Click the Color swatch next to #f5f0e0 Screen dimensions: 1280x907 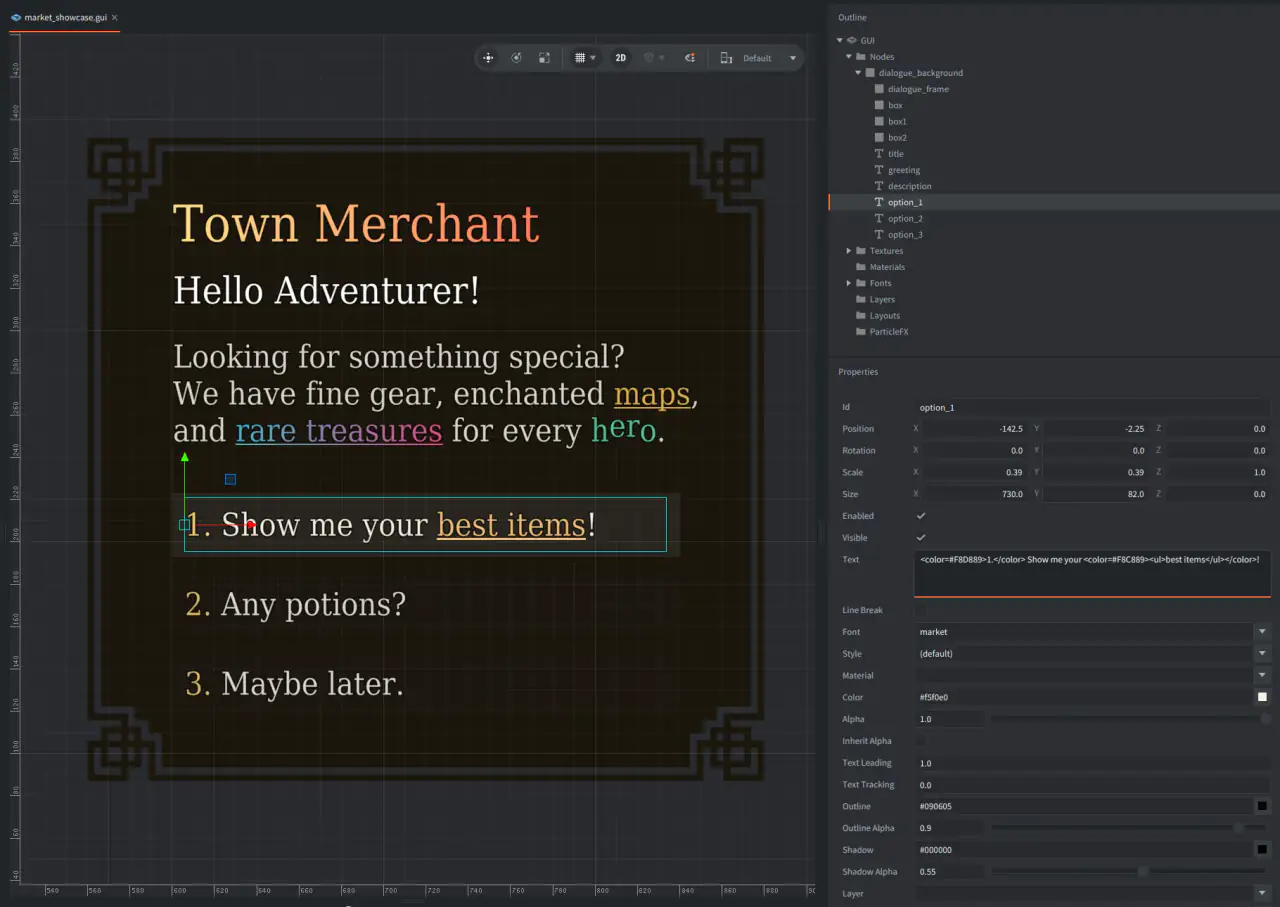[x=1262, y=697]
